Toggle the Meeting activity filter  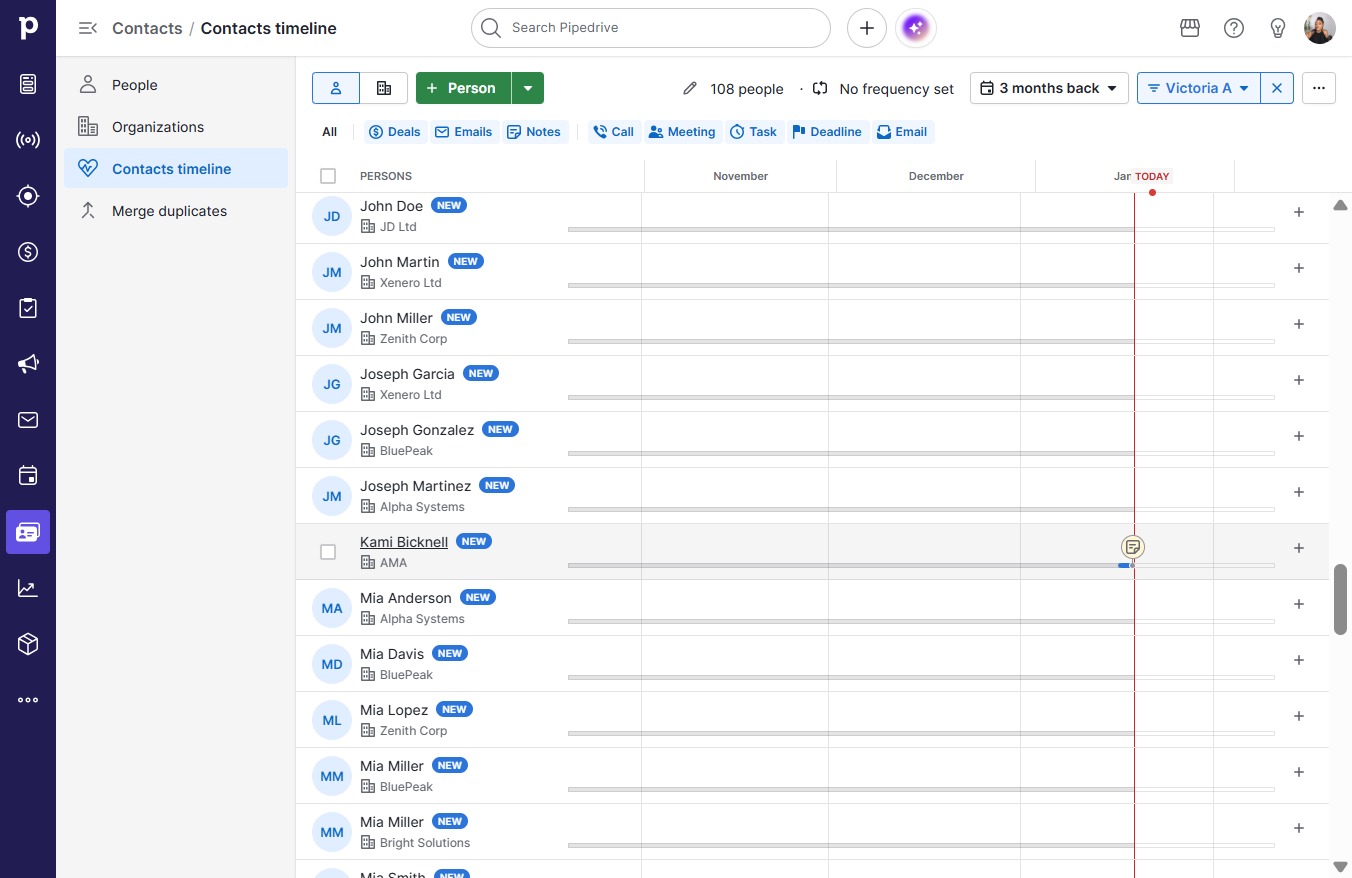(682, 132)
